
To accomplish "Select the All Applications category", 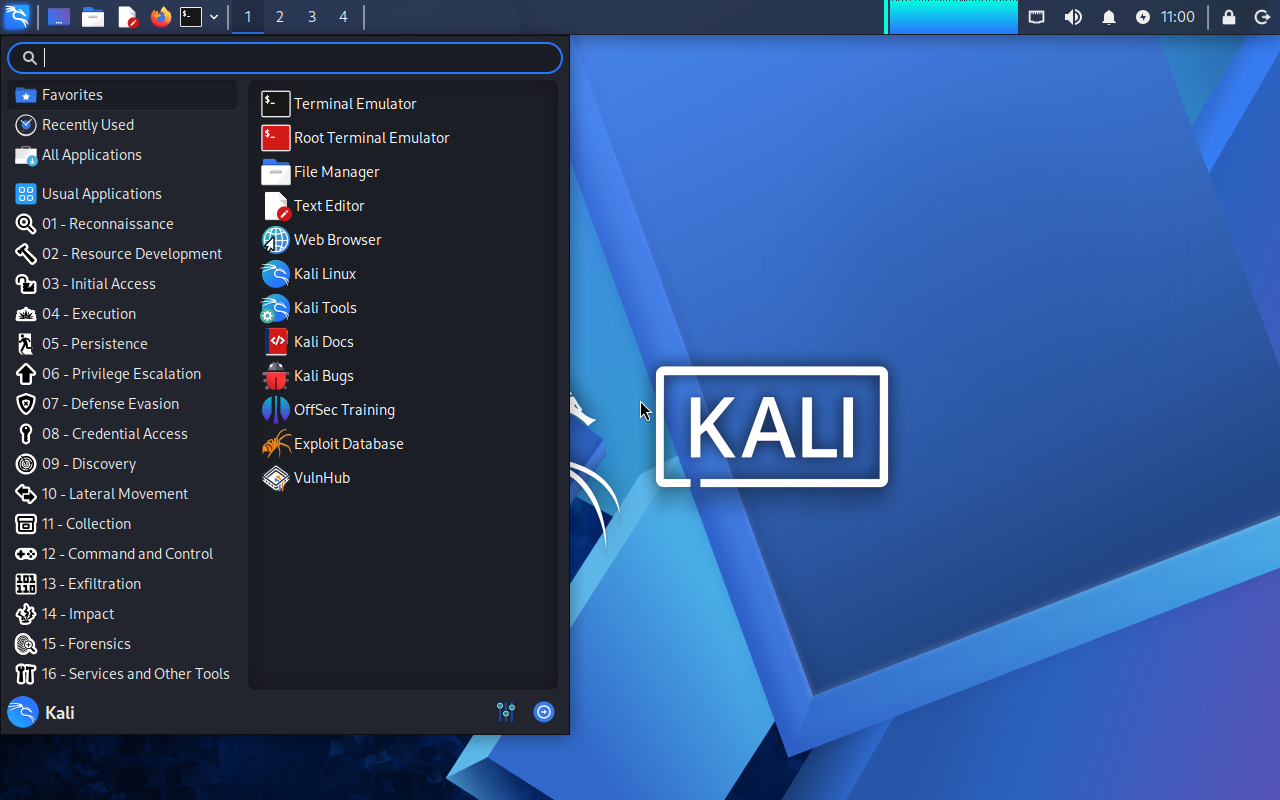I will [91, 155].
